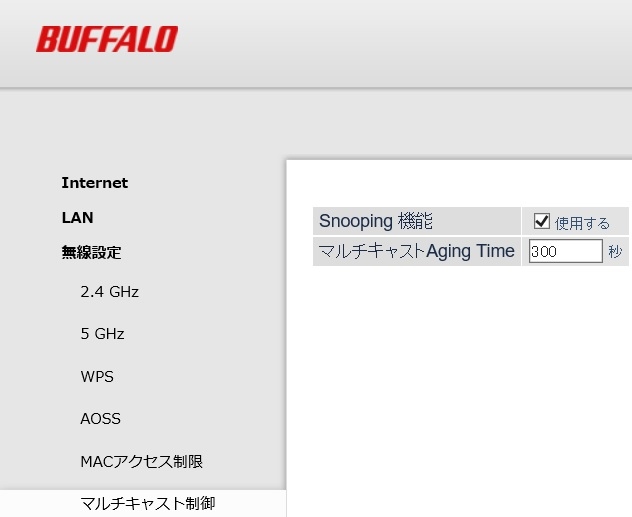
Task: Go to the 5 GHz wireless page
Action: click(x=102, y=334)
